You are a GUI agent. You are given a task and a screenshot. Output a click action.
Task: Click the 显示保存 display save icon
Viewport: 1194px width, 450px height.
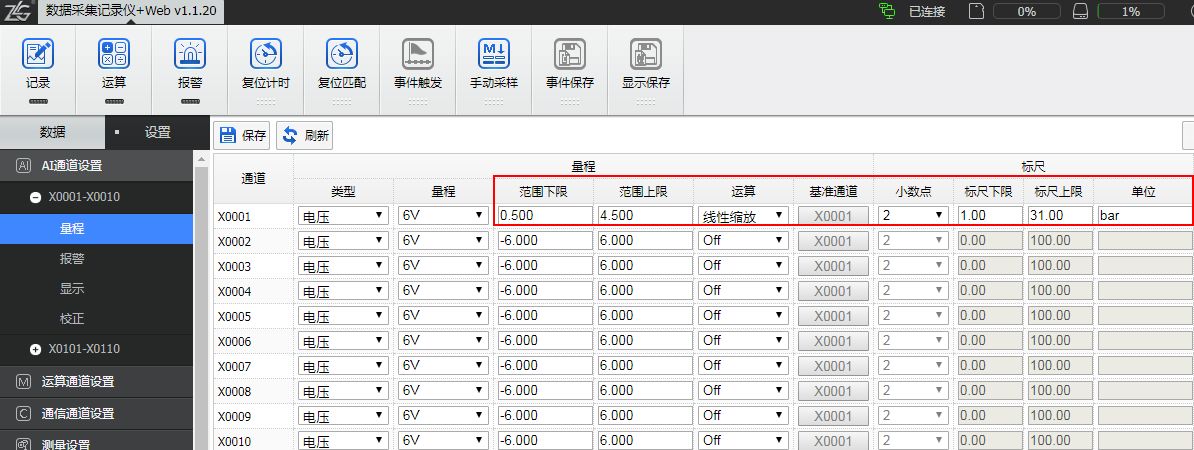click(645, 54)
